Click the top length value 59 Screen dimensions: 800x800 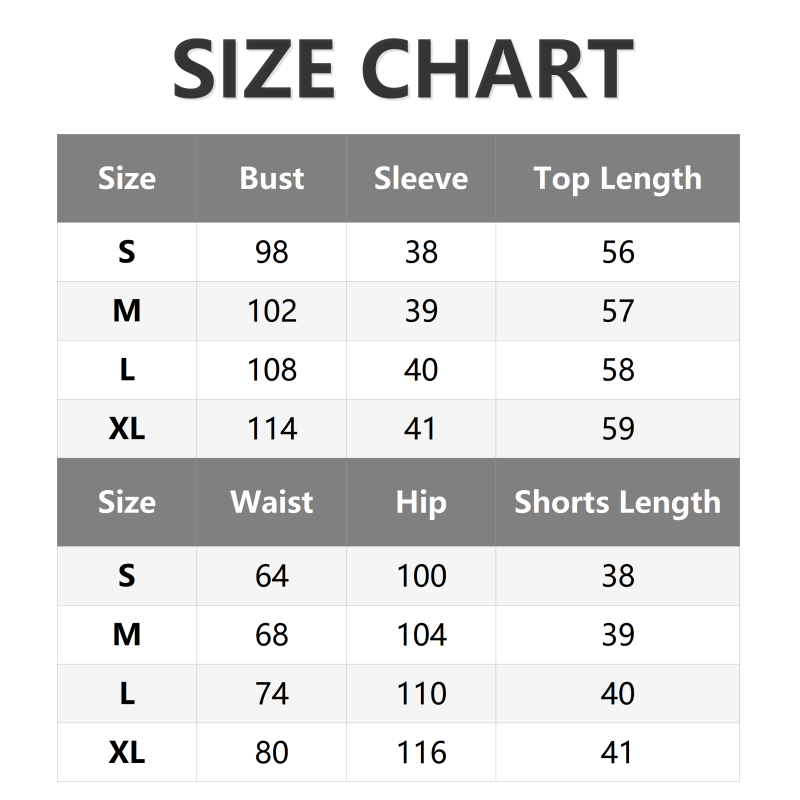click(x=618, y=429)
